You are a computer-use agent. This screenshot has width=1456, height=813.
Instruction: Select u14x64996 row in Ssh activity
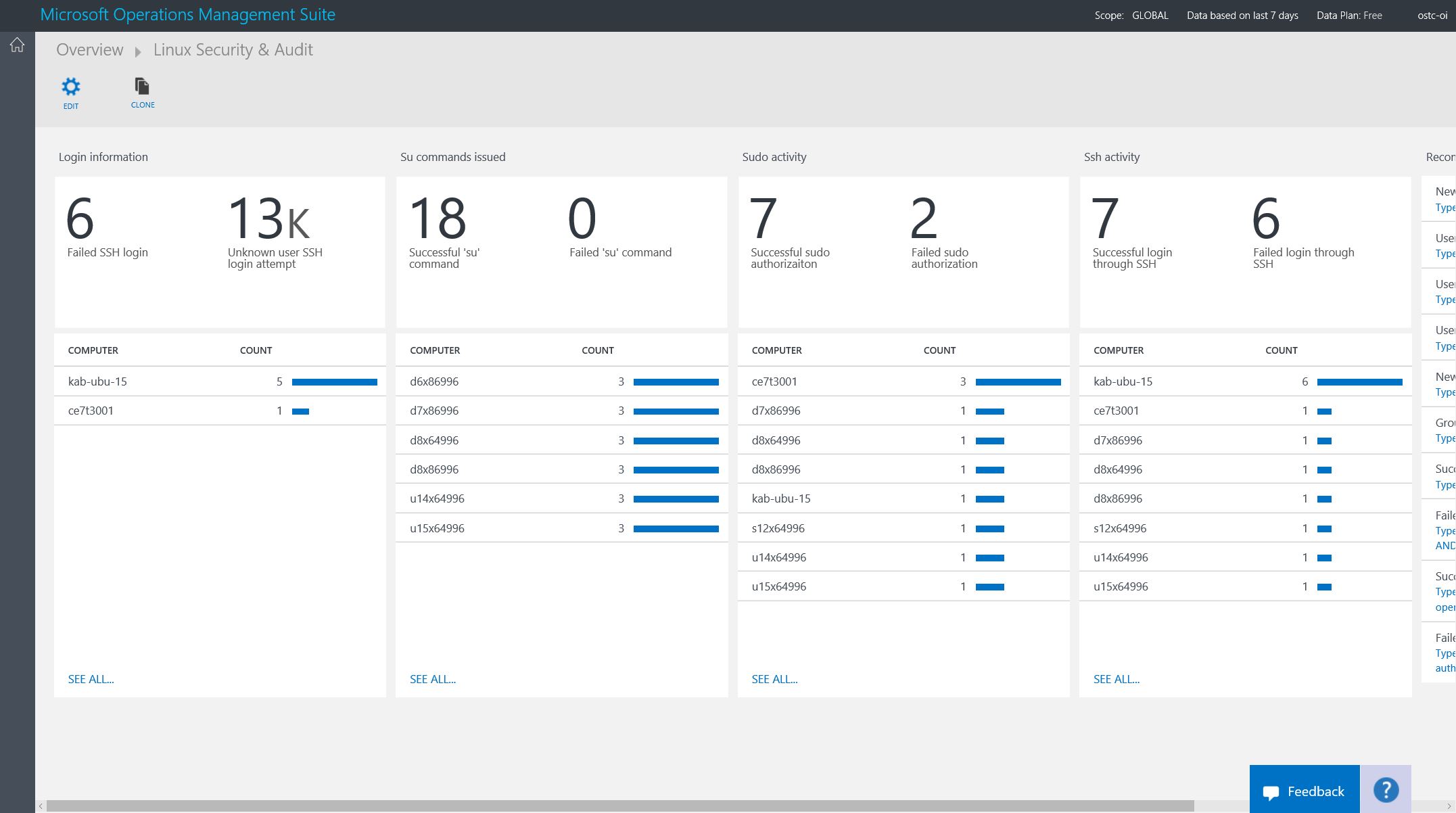[x=1246, y=557]
